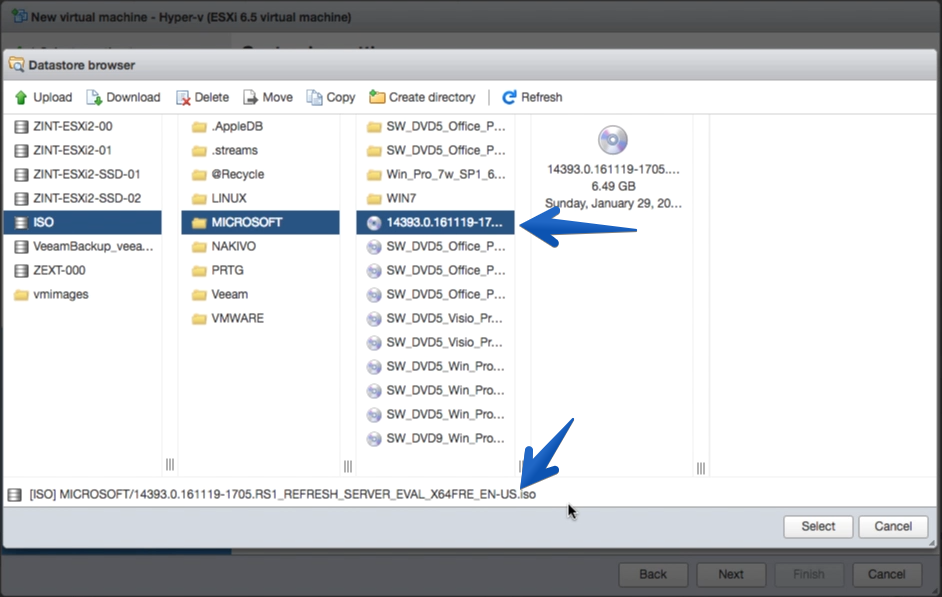
Task: Open the Win_Pro_7w_SP1_6... folder
Action: (436, 174)
